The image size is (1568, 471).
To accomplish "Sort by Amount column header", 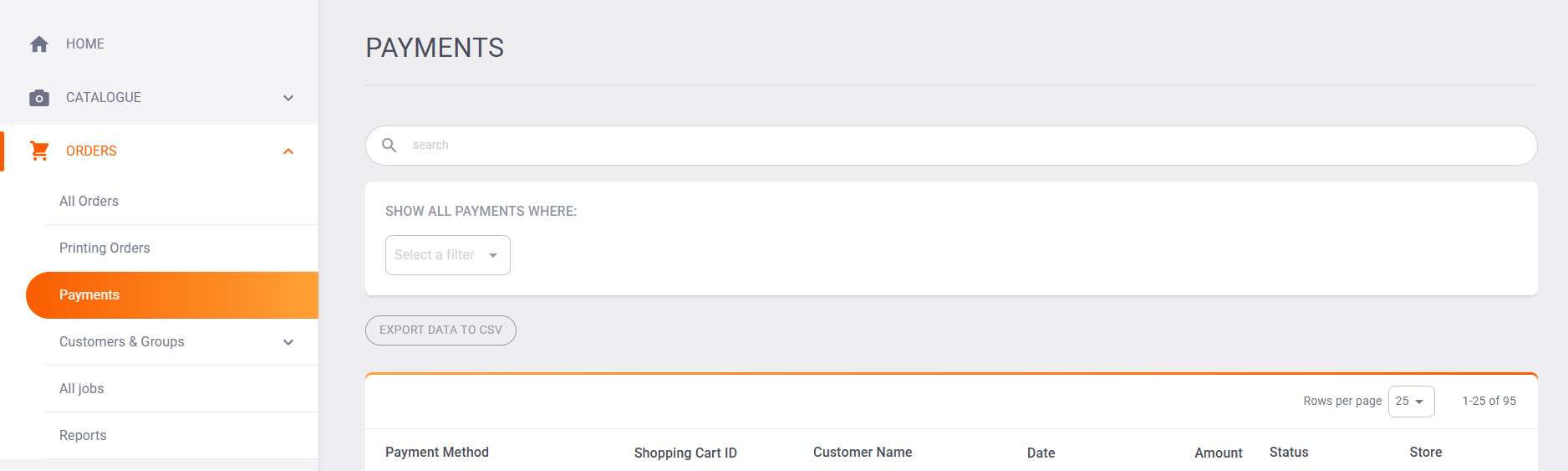I will pyautogui.click(x=1218, y=453).
